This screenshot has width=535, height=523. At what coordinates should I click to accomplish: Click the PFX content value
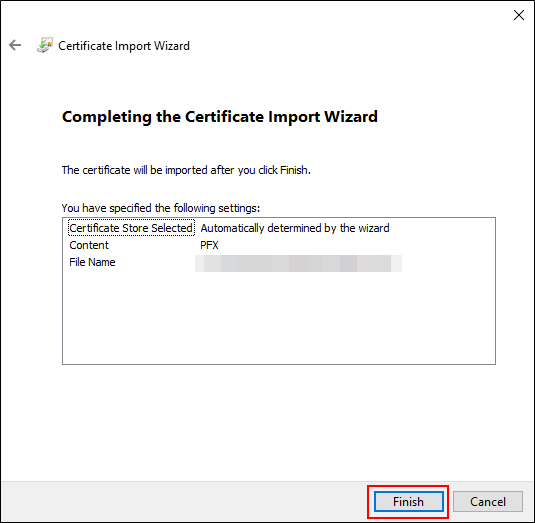[209, 245]
